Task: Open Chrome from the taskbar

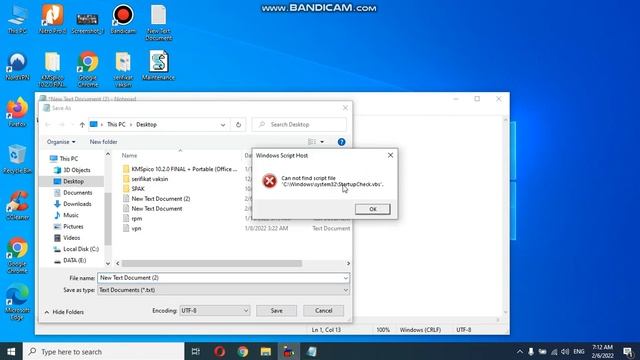Action: click(x=243, y=351)
